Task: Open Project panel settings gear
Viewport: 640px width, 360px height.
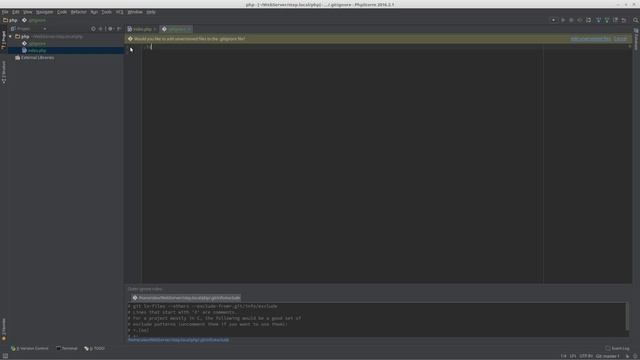Action: click(110, 29)
